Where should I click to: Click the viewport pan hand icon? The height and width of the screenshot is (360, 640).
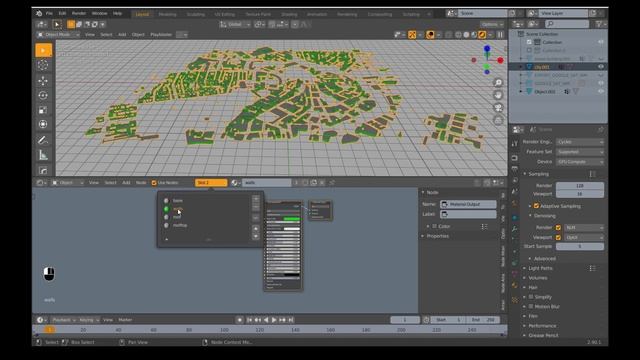(x=498, y=95)
